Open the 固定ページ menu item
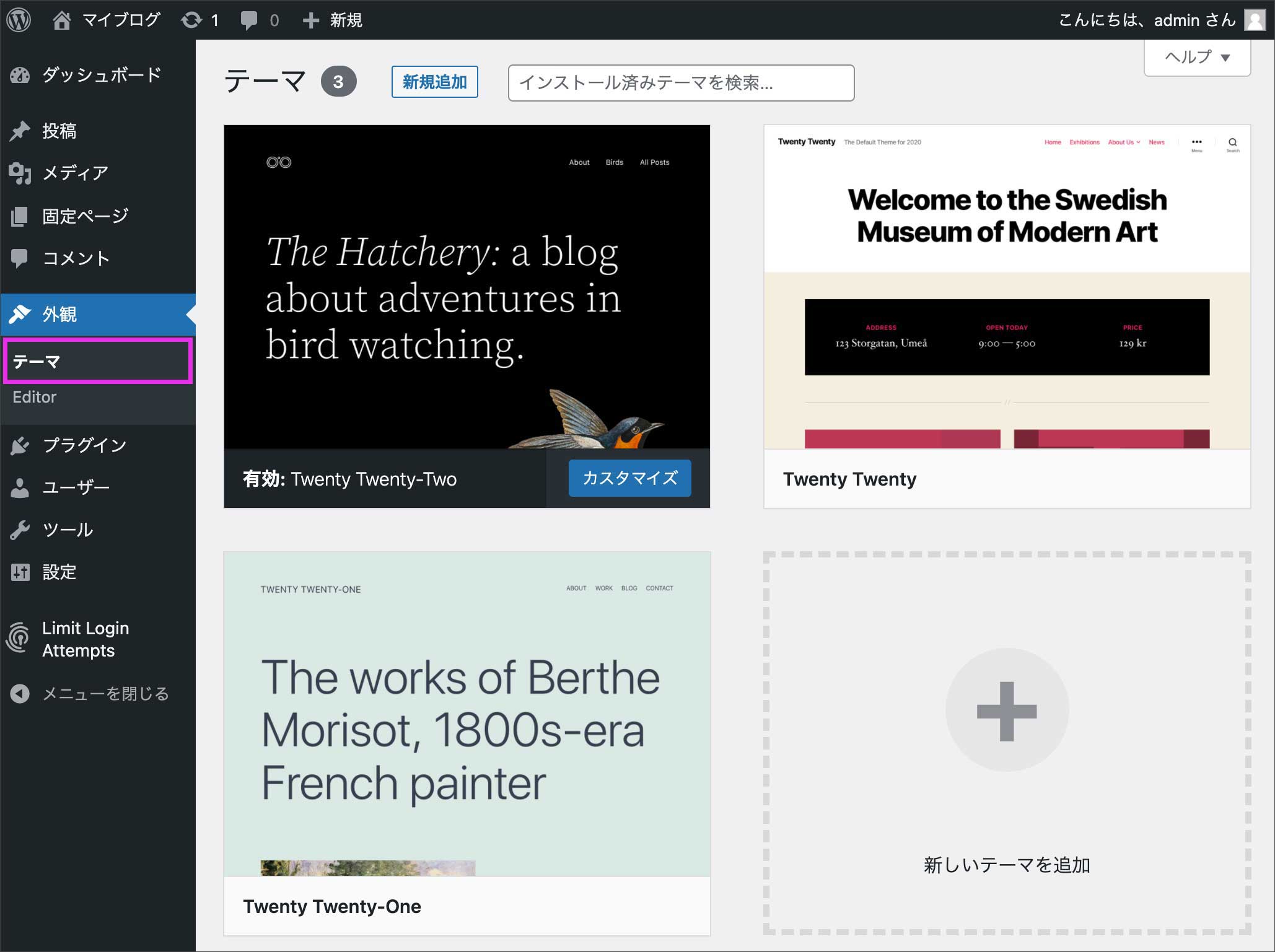The image size is (1275, 952). 85,216
